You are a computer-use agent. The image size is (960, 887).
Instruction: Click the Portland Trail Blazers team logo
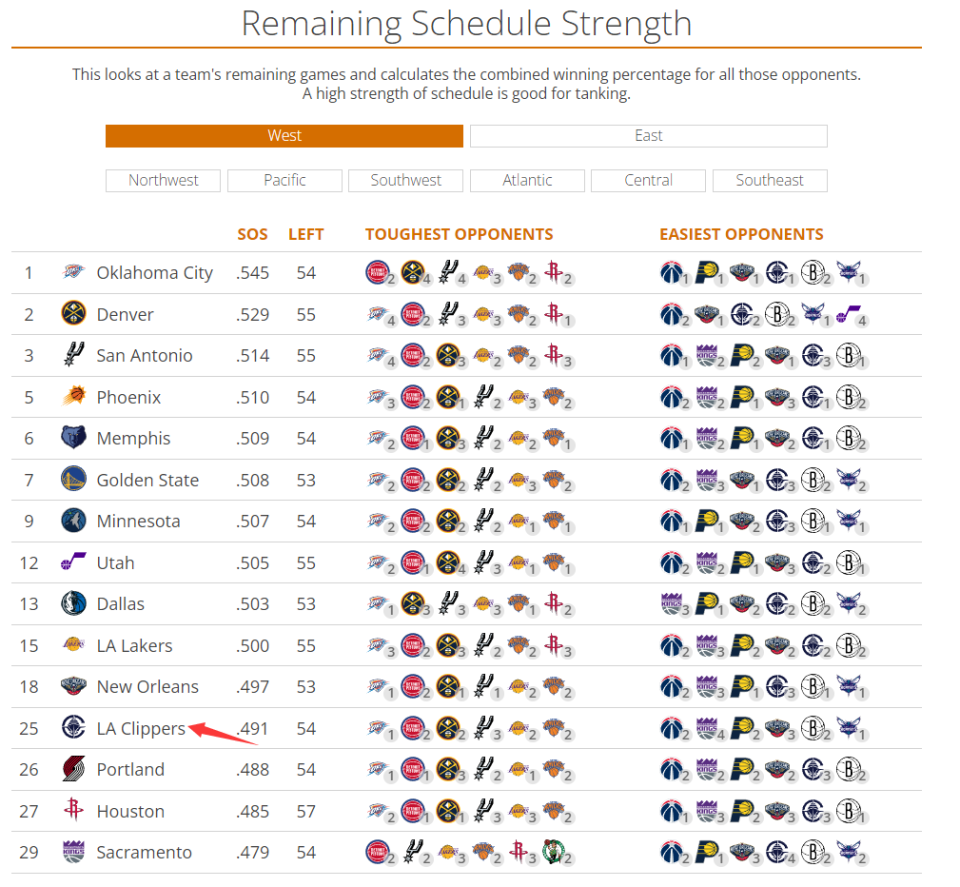(74, 769)
